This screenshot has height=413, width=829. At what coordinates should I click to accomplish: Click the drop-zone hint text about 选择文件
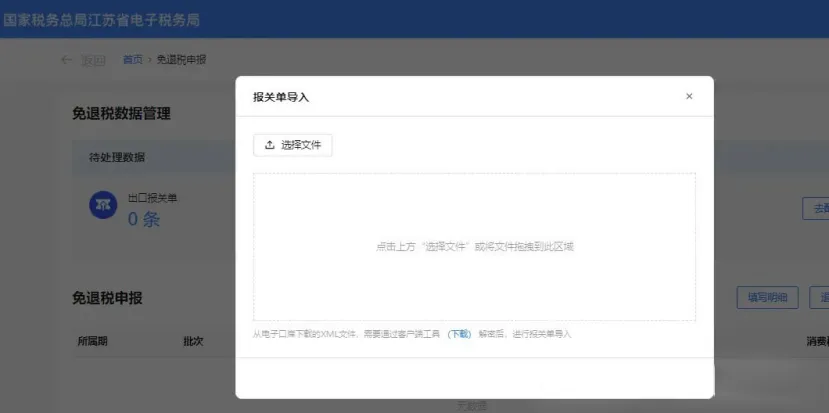click(x=475, y=246)
